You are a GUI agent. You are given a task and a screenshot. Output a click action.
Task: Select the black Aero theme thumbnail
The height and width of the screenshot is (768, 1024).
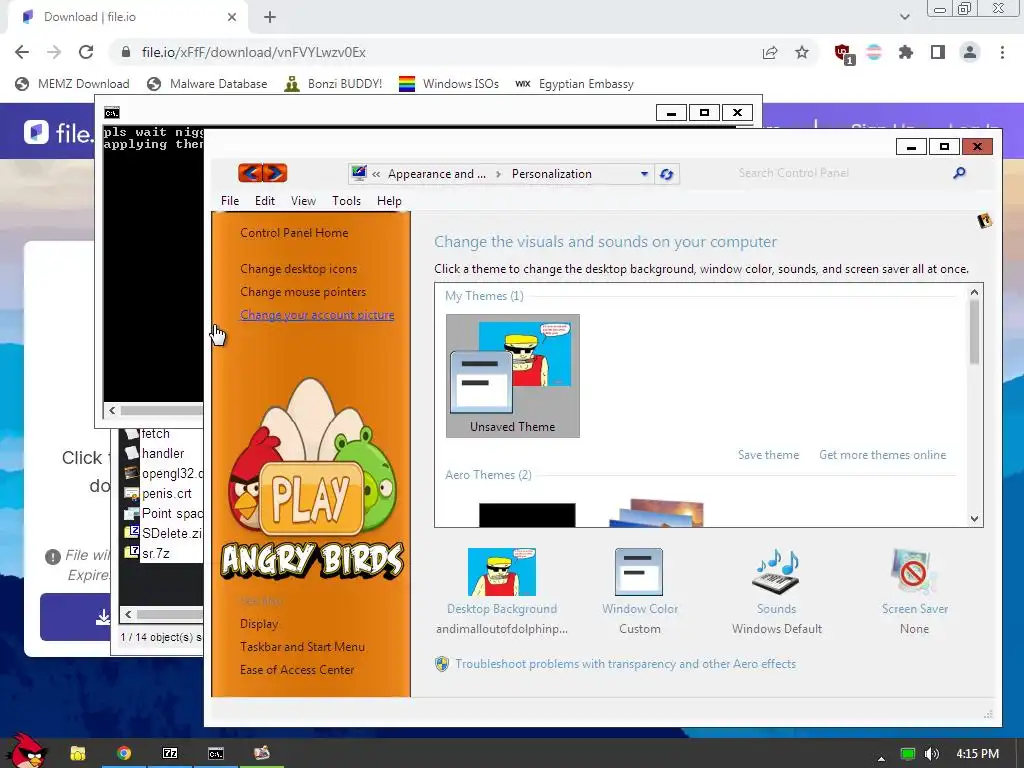tap(527, 514)
